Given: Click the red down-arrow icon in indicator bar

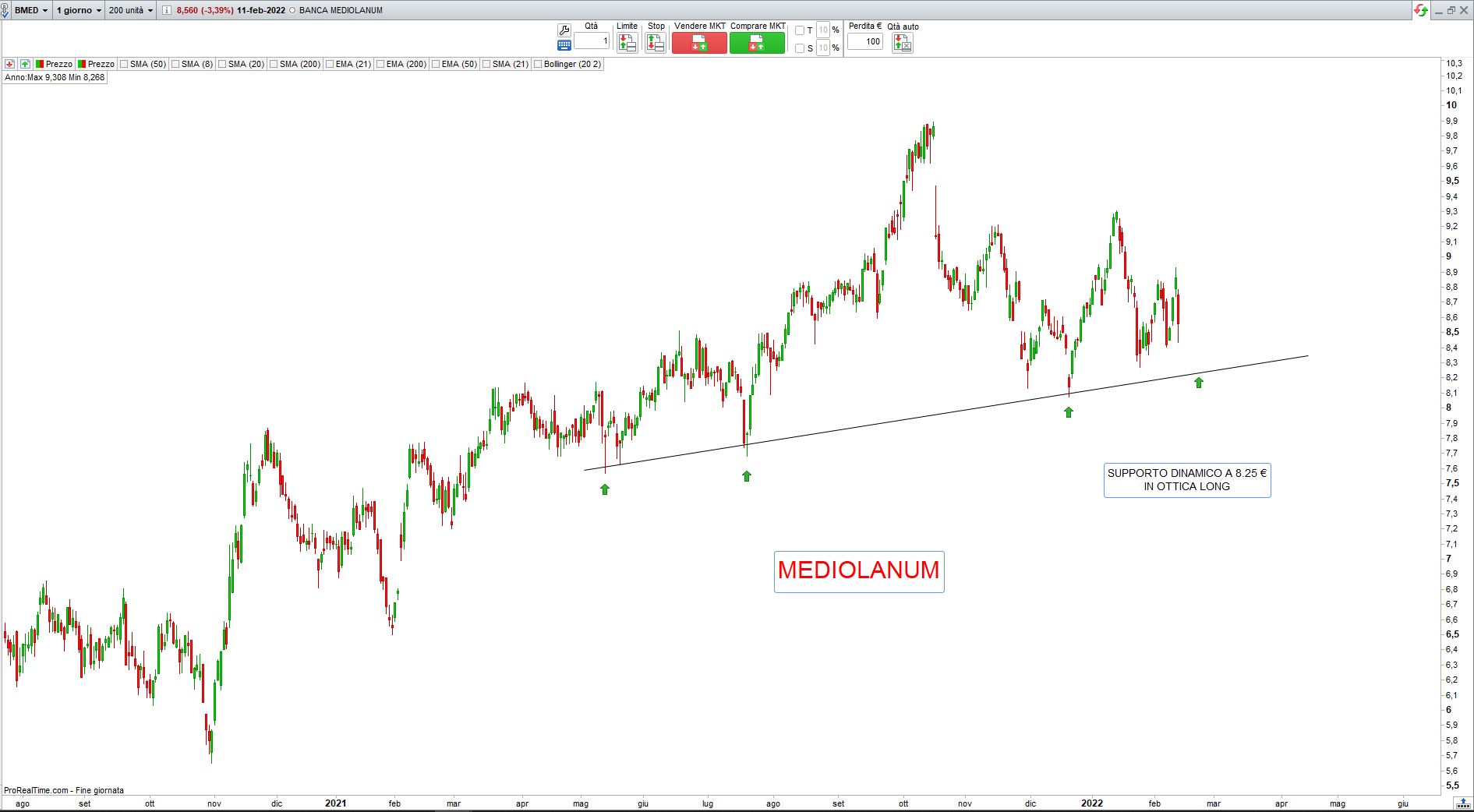Looking at the screenshot, I should pos(9,64).
